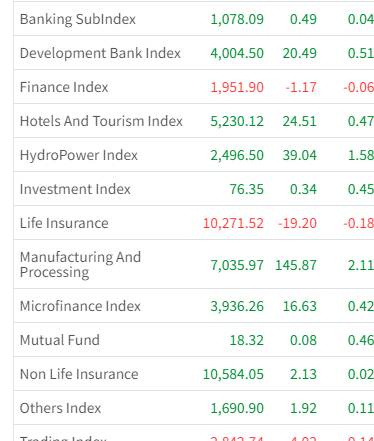This screenshot has width=374, height=441.
Task: Select the Development Bank Index name
Action: point(100,53)
